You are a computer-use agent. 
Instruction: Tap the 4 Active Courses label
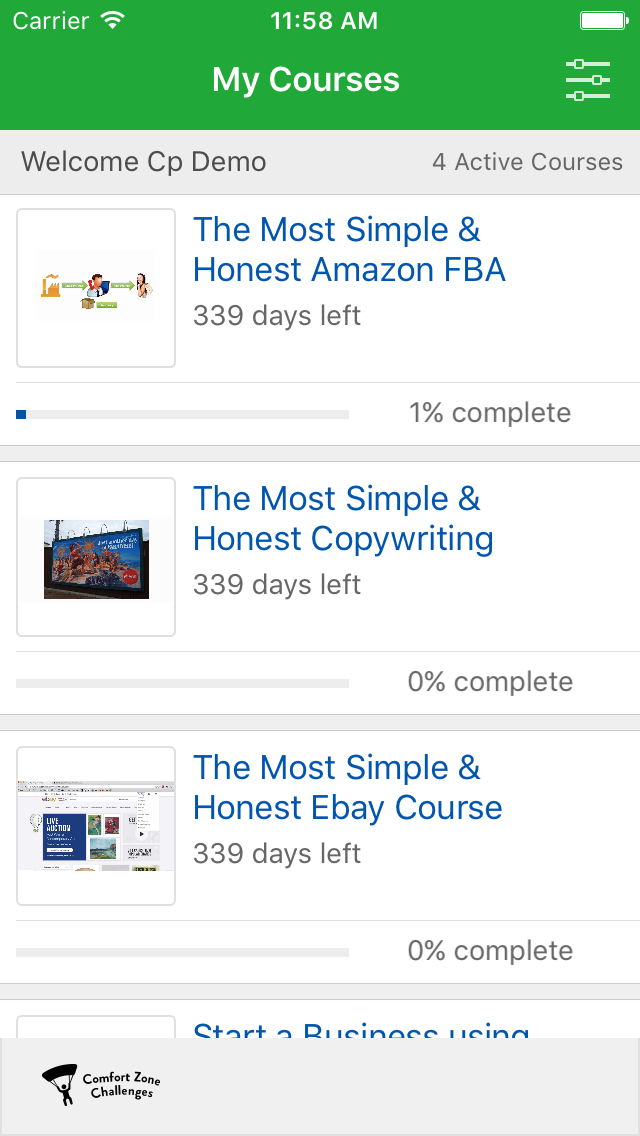[x=528, y=162]
